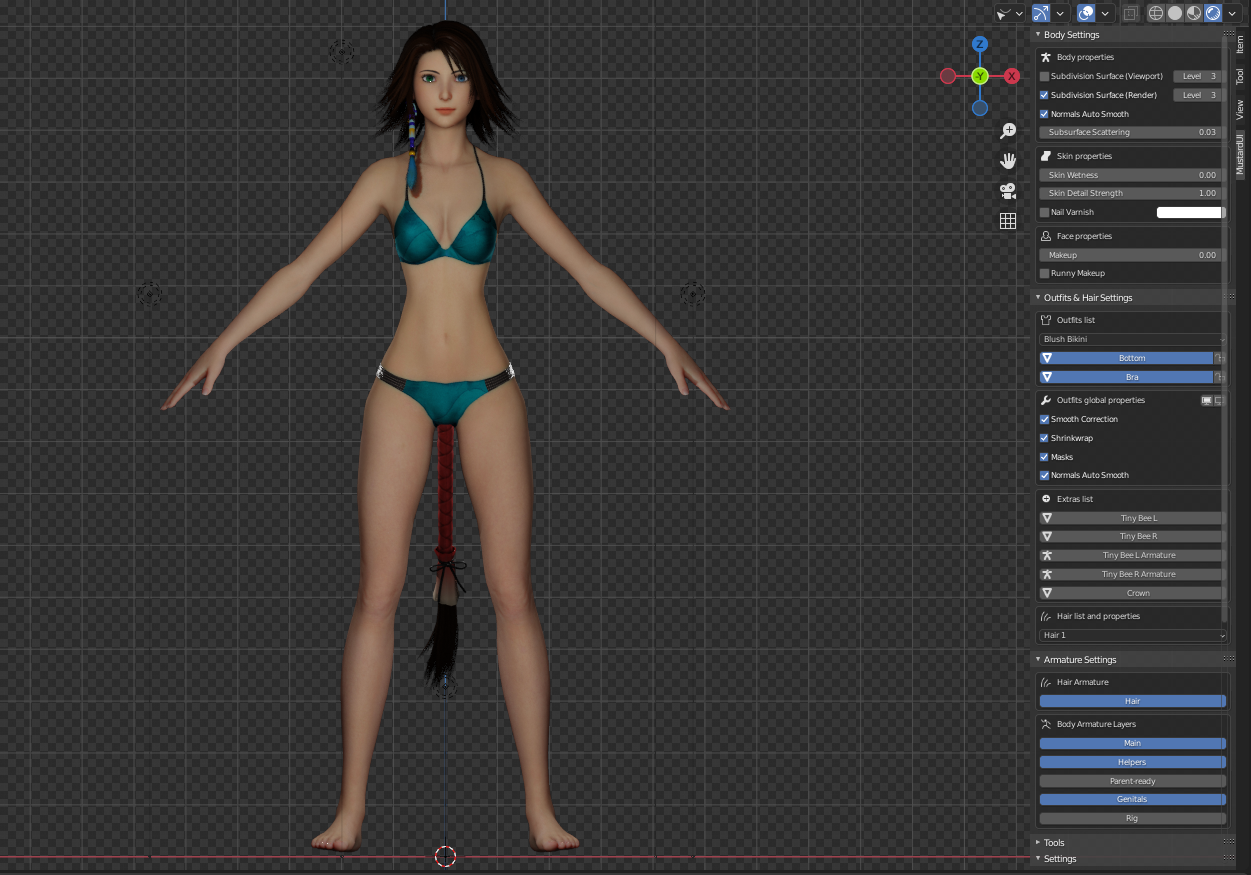Toggle the Main armature layer
The image size is (1251, 875).
(1133, 743)
